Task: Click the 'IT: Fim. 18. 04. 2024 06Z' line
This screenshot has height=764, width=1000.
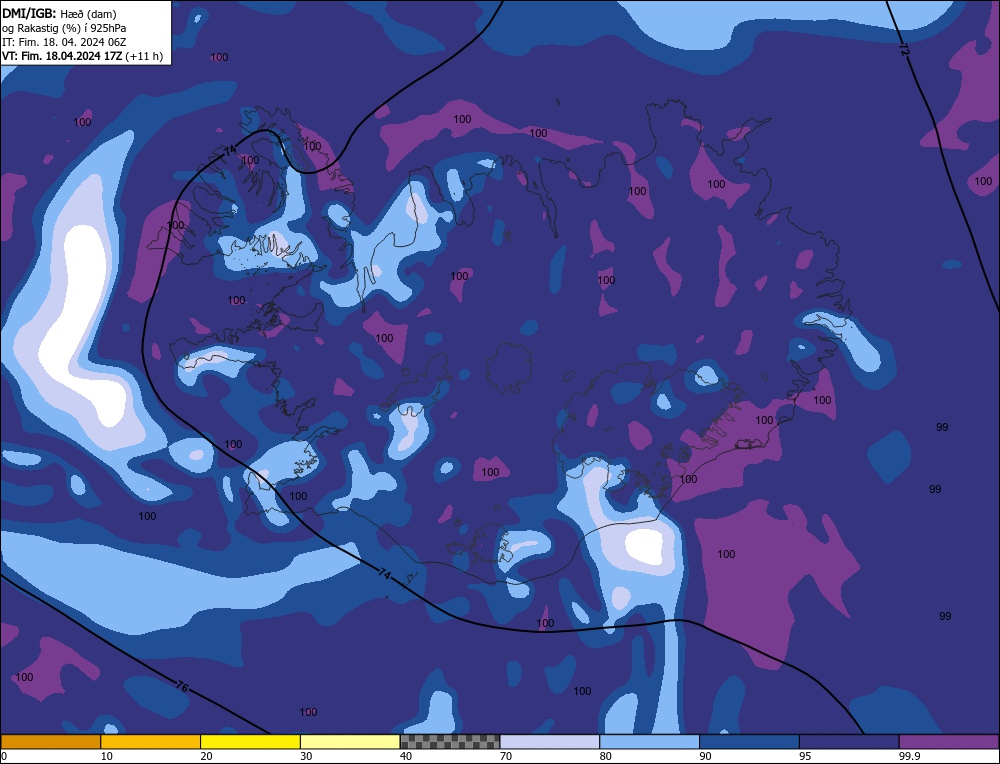Action: click(x=64, y=42)
